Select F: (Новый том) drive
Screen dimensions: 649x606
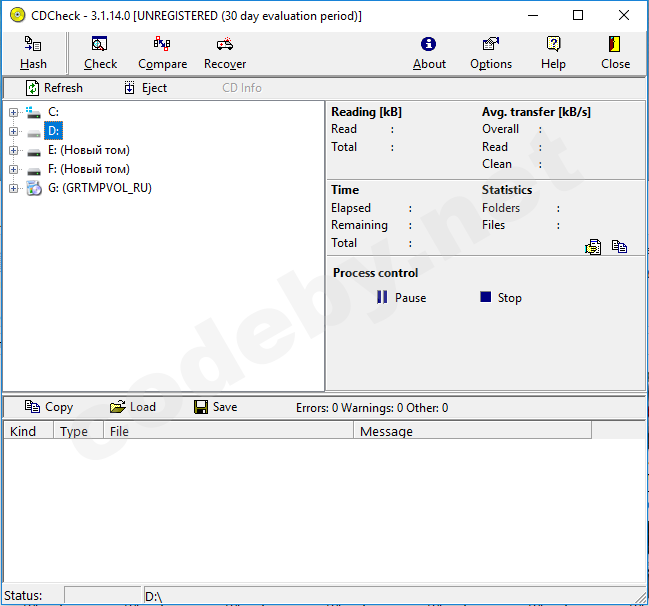(89, 169)
